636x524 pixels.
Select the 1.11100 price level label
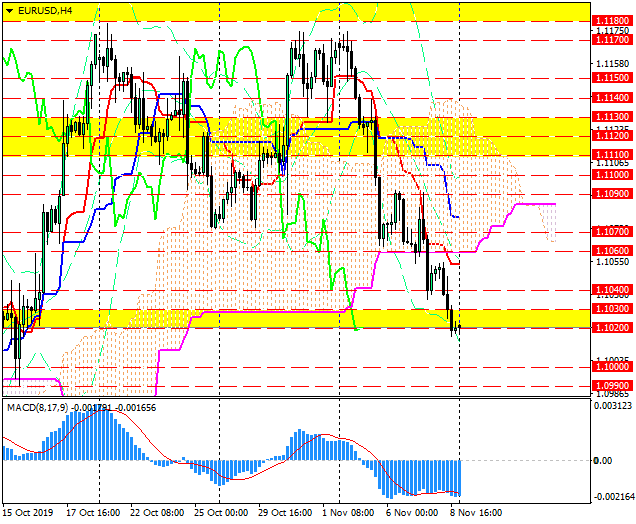tap(610, 155)
